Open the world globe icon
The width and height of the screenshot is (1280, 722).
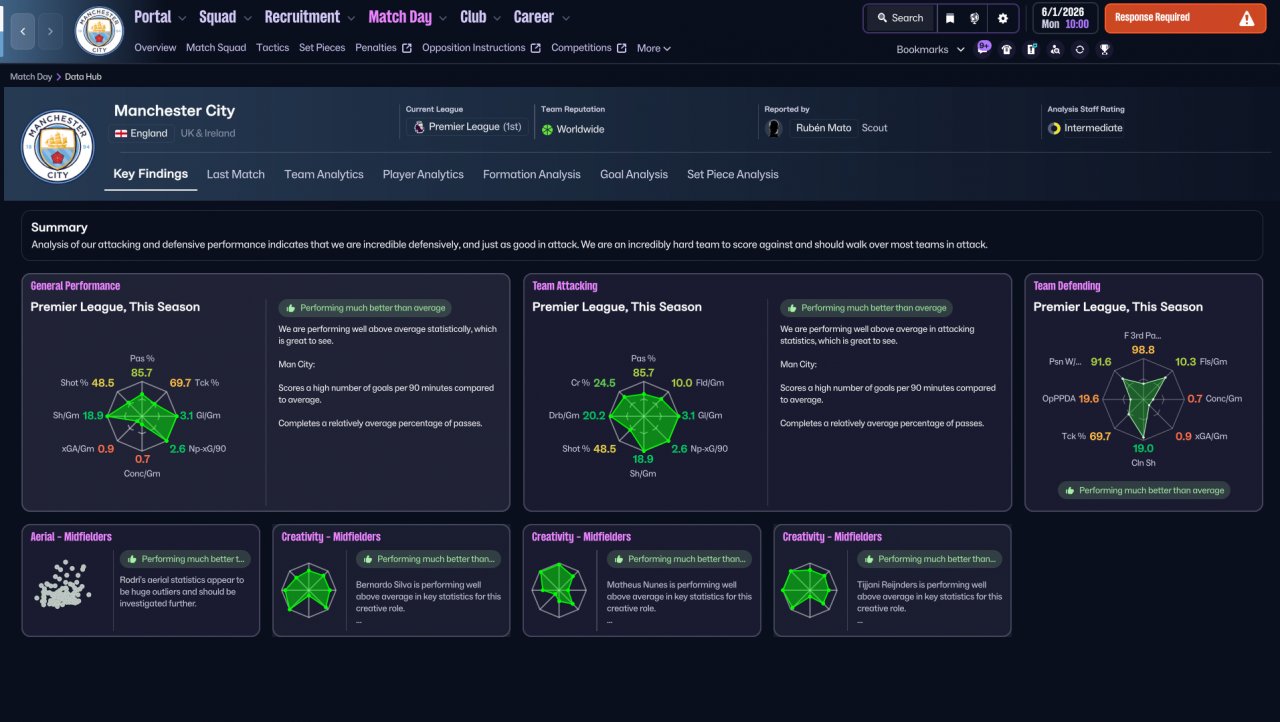(975, 18)
